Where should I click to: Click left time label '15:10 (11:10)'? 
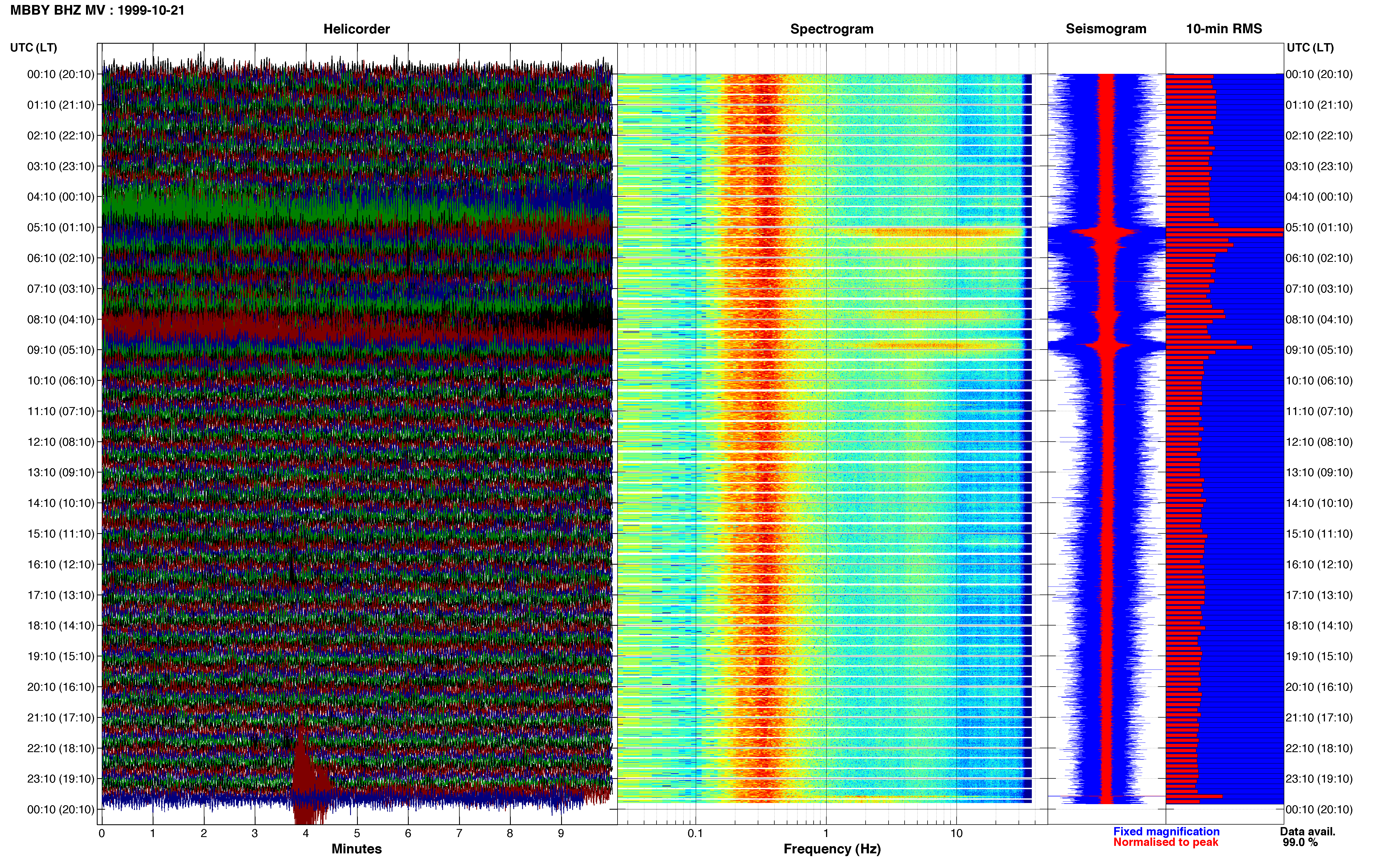click(x=61, y=534)
